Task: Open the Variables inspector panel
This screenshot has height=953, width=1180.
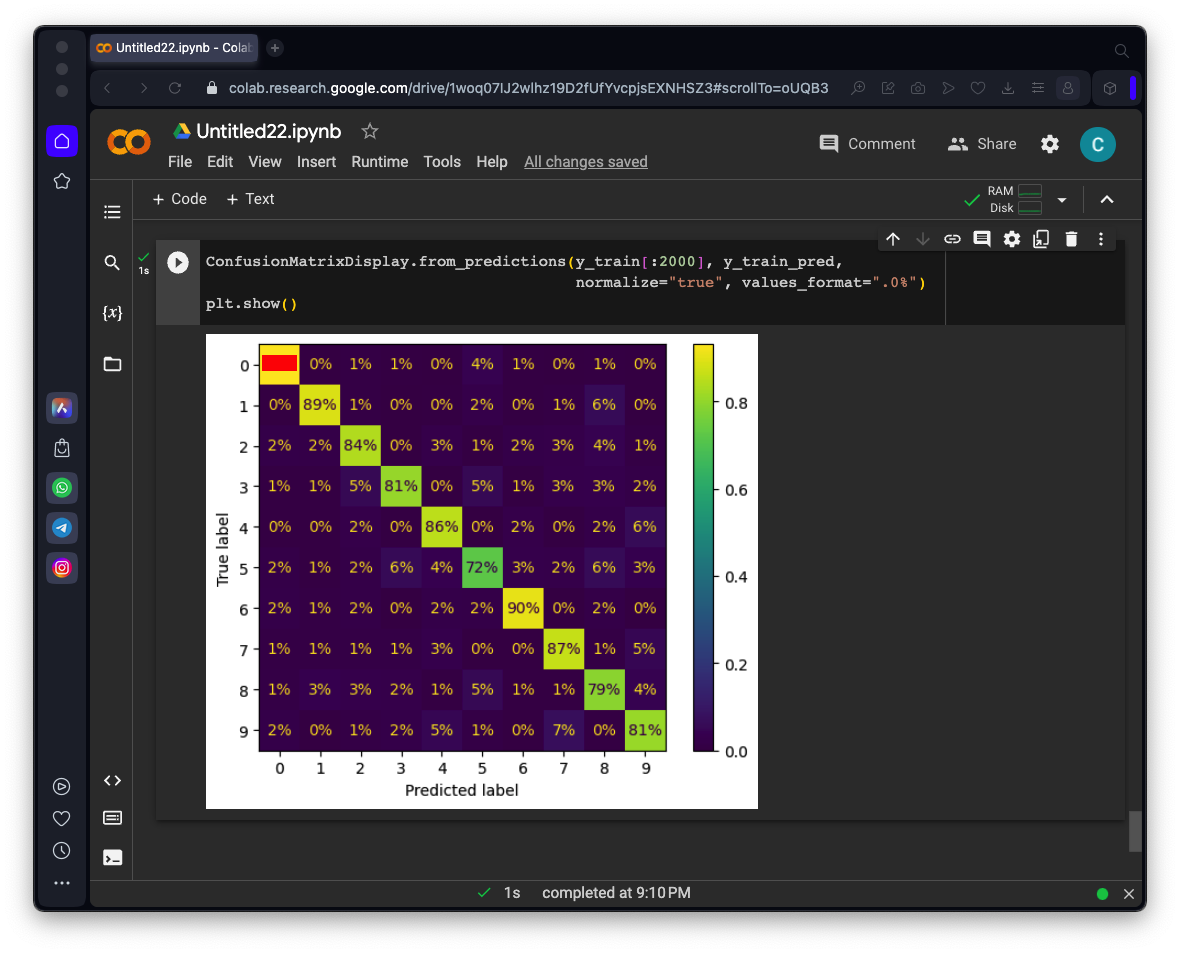Action: coord(112,313)
